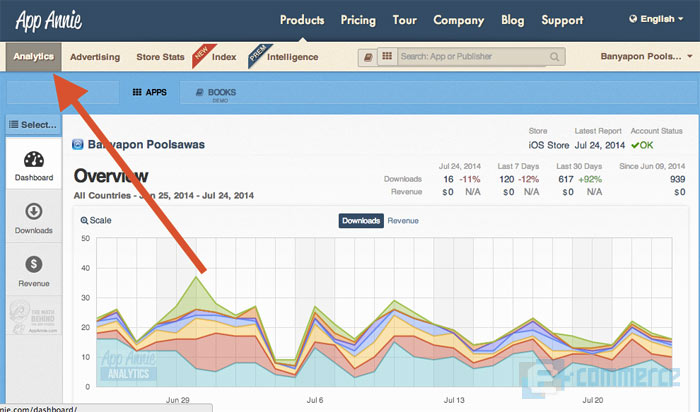The image size is (700, 412).
Task: Open the Banyapon Pools account dropdown
Action: 646,57
